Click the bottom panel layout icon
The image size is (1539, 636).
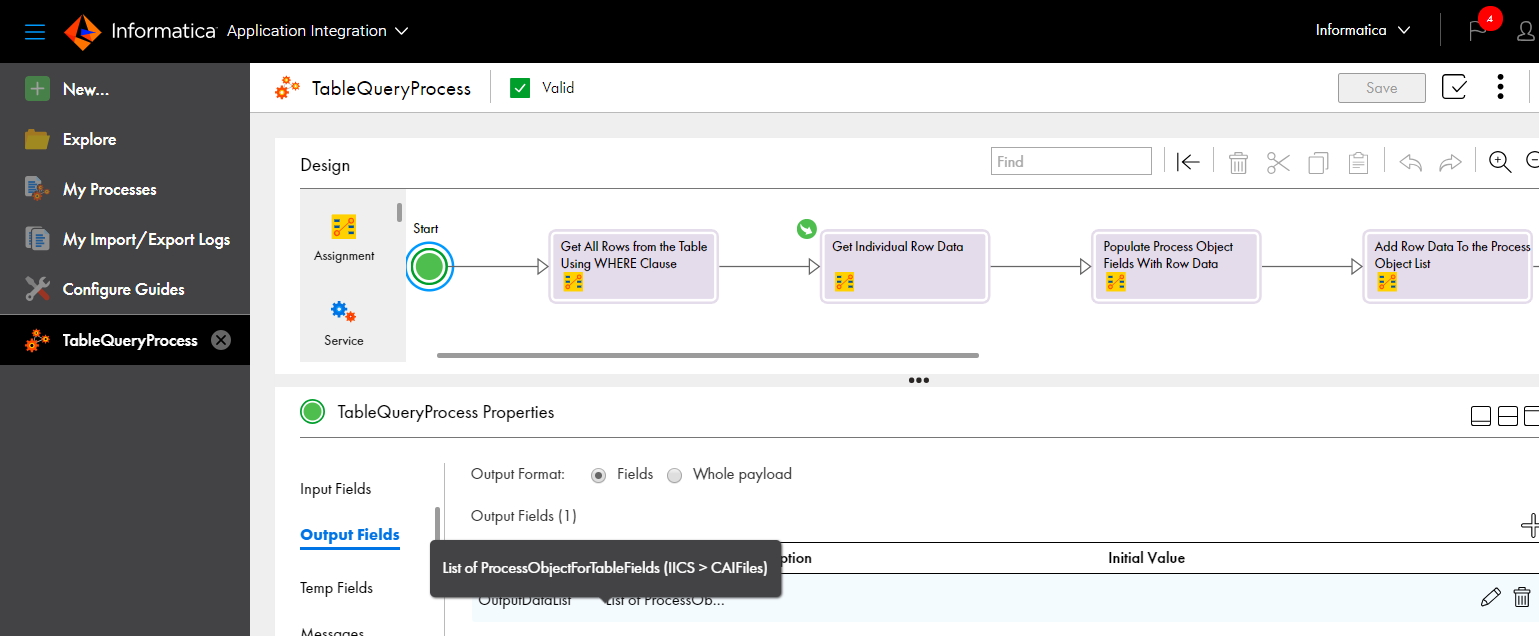click(x=1481, y=416)
